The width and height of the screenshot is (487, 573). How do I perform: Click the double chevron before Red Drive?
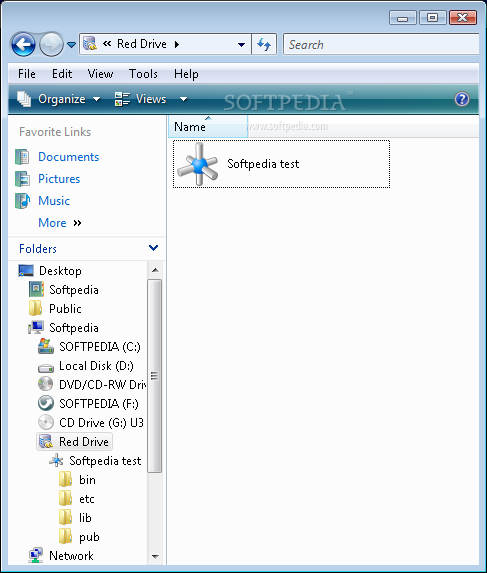[x=107, y=44]
